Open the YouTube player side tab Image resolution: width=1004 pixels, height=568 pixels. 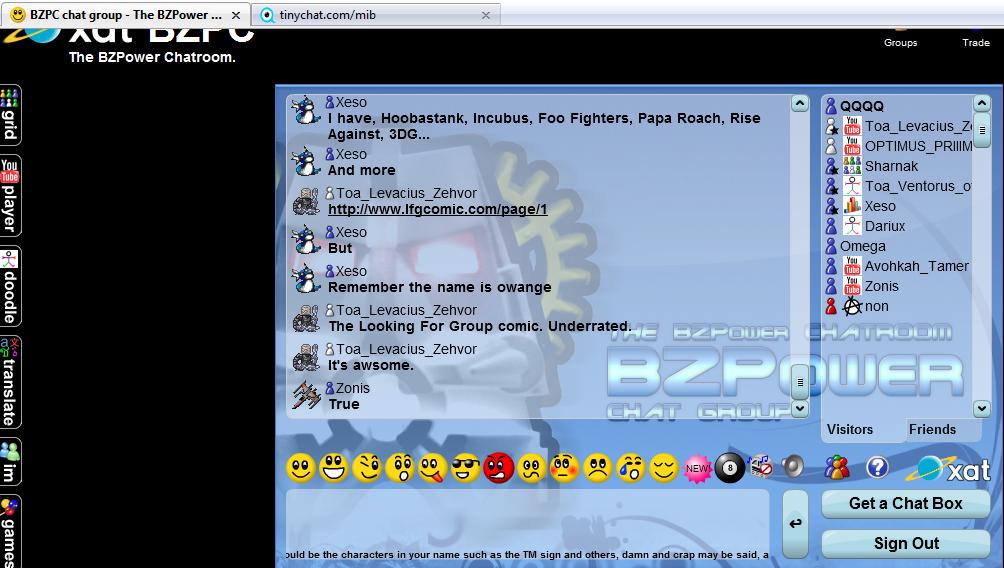point(10,196)
